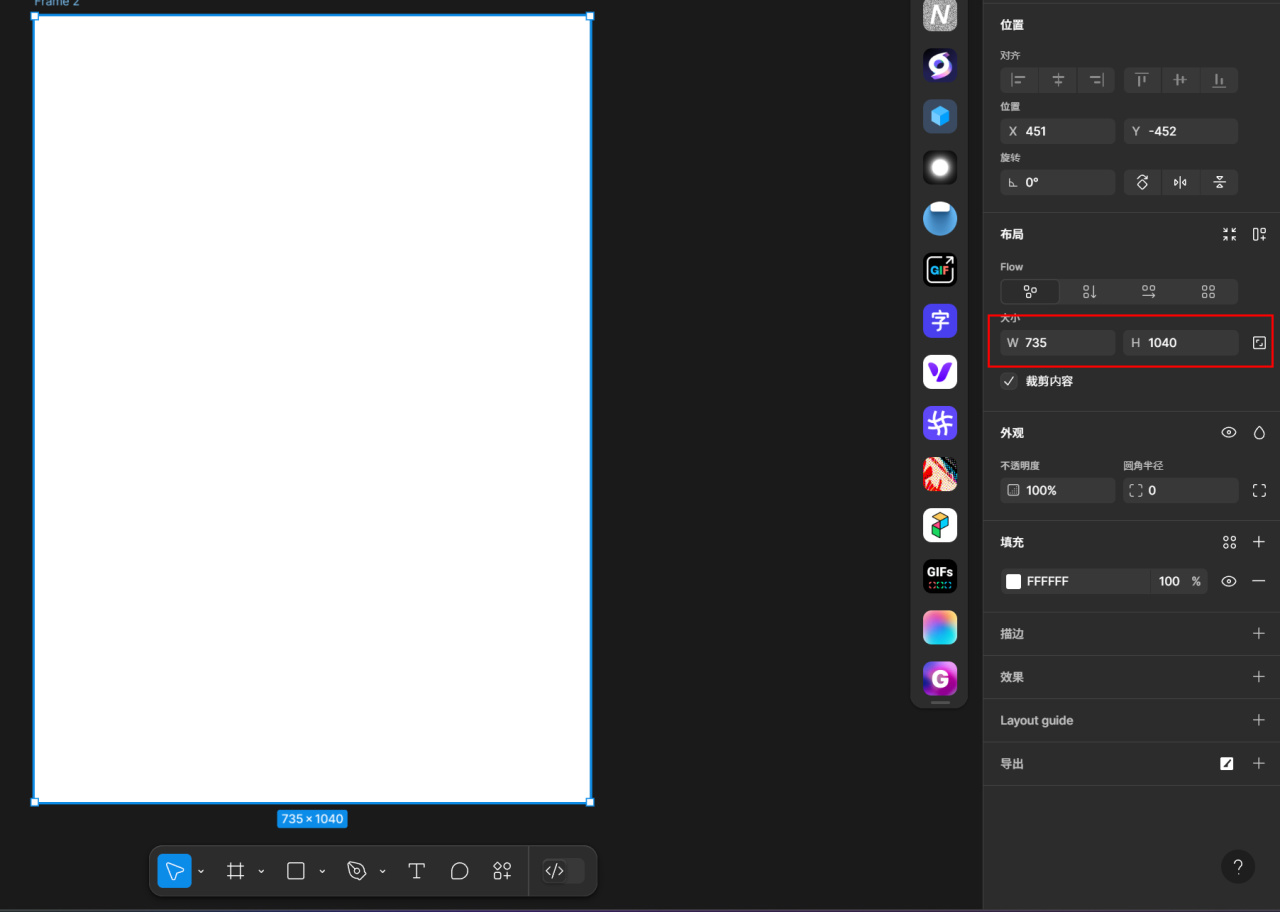Open the N noise plugin icon

940,15
